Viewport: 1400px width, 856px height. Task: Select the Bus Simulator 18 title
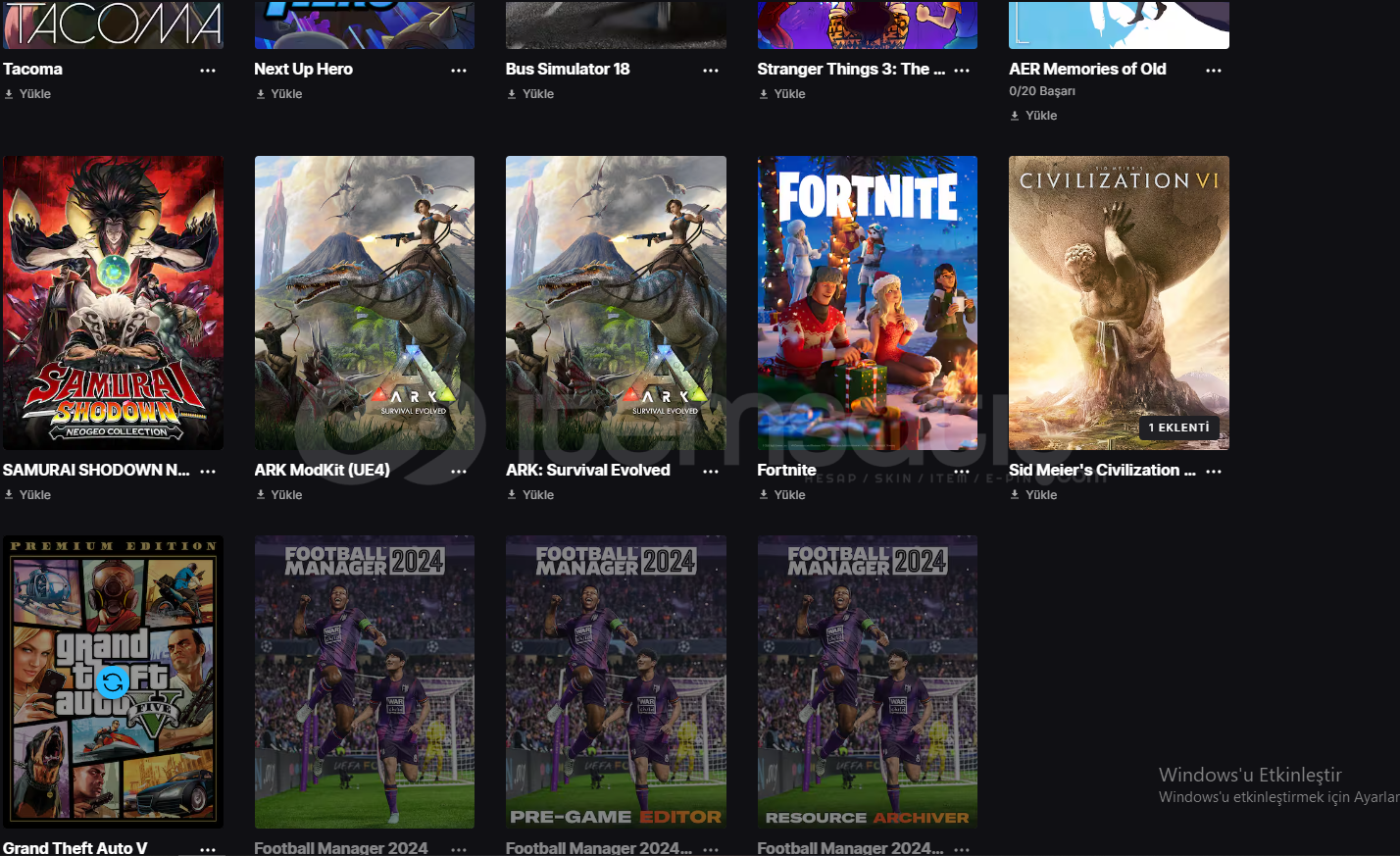pos(568,70)
